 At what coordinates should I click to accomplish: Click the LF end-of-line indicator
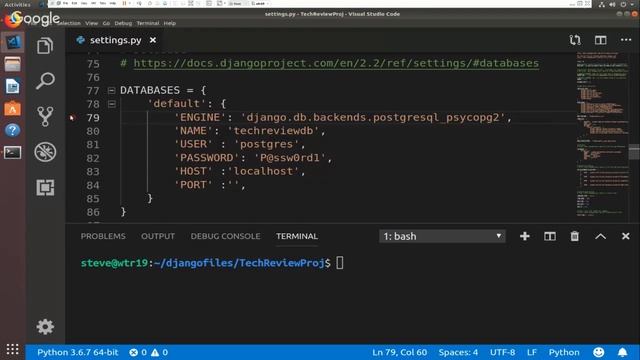pyautogui.click(x=531, y=352)
